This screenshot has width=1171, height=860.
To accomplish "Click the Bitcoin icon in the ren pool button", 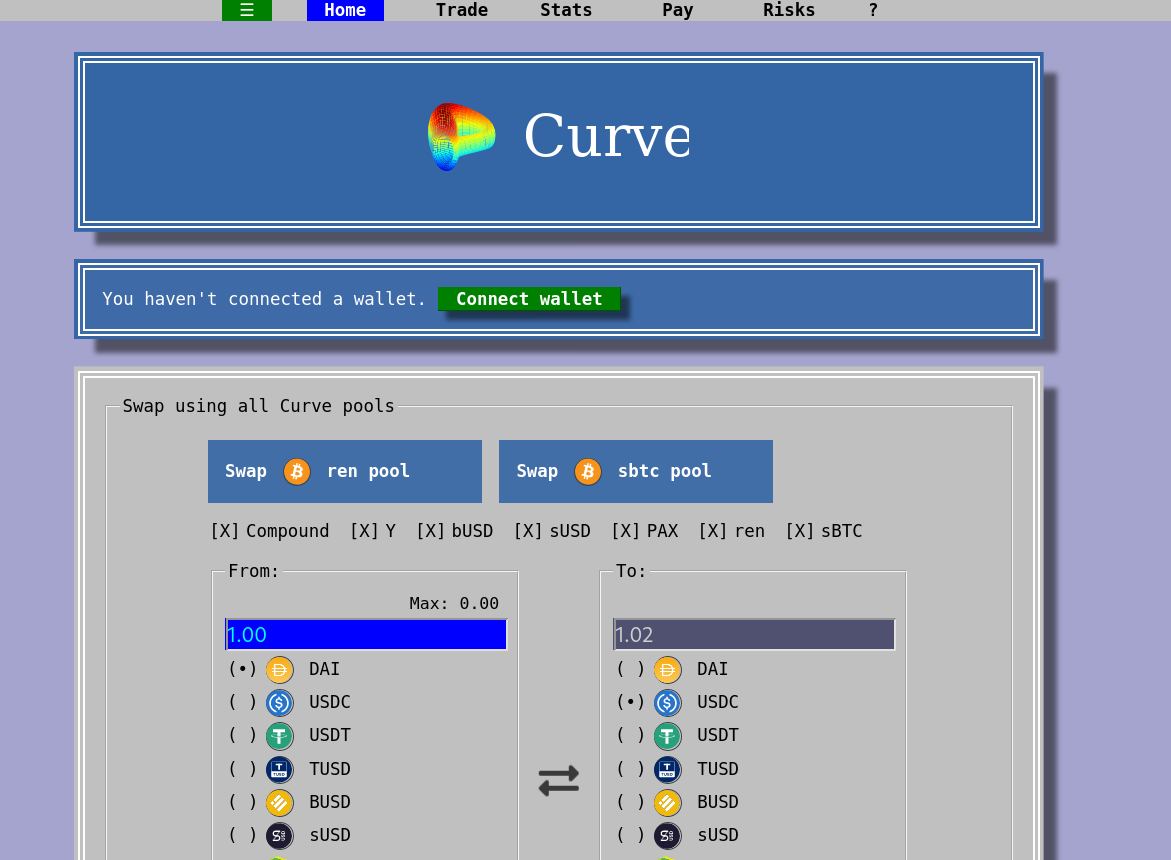I will pos(296,472).
